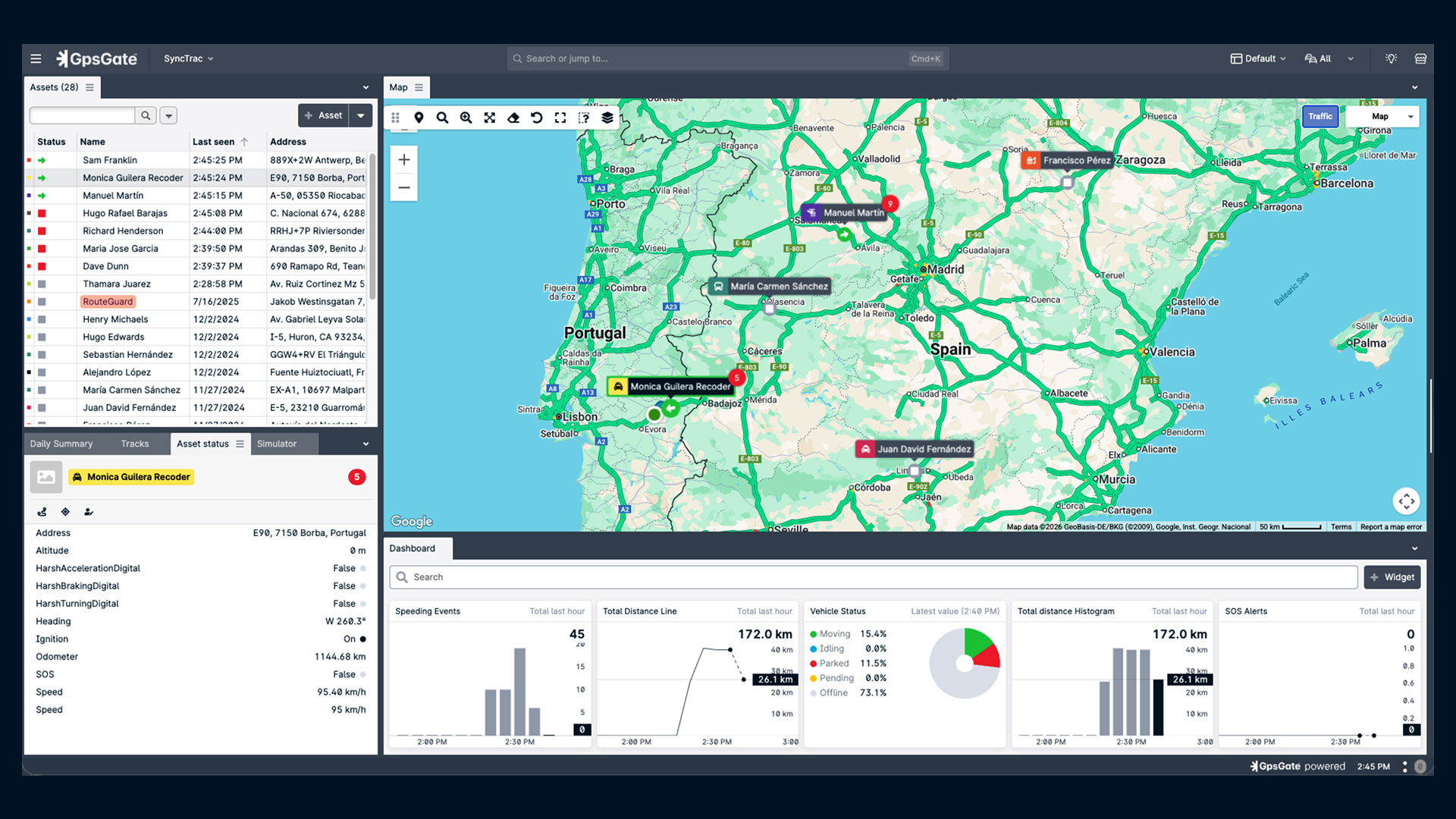Screen dimensions: 1456x819
Task: Open the hamburger main menu icon
Action: point(36,58)
